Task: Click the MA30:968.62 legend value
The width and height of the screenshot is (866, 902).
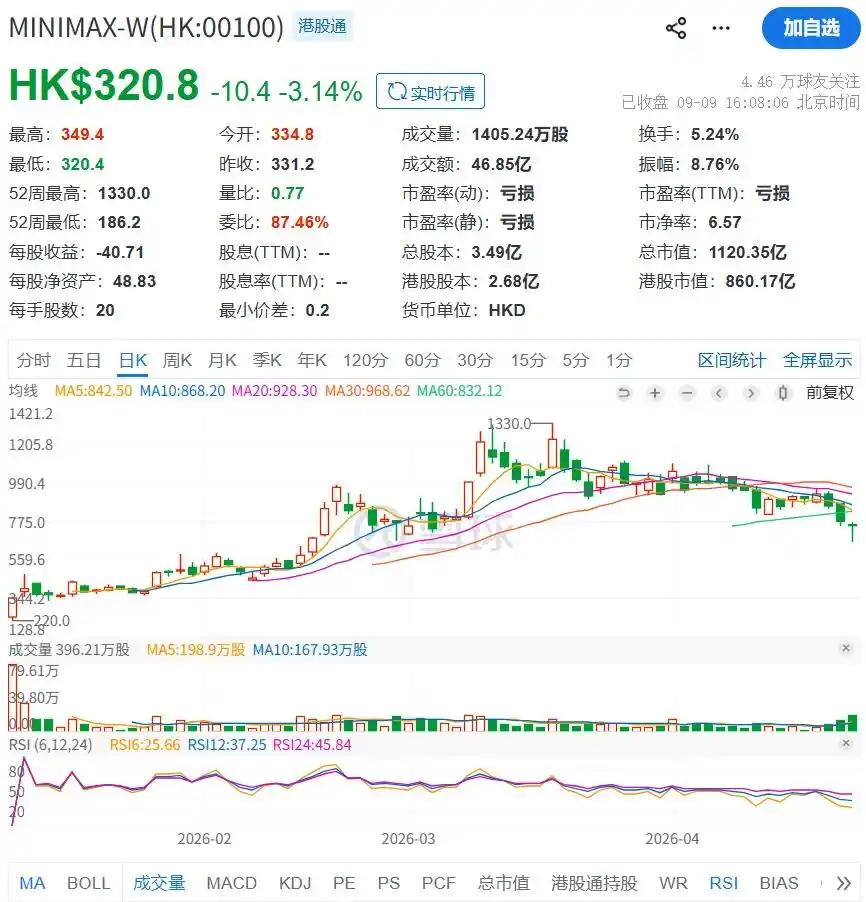Action: [x=367, y=391]
